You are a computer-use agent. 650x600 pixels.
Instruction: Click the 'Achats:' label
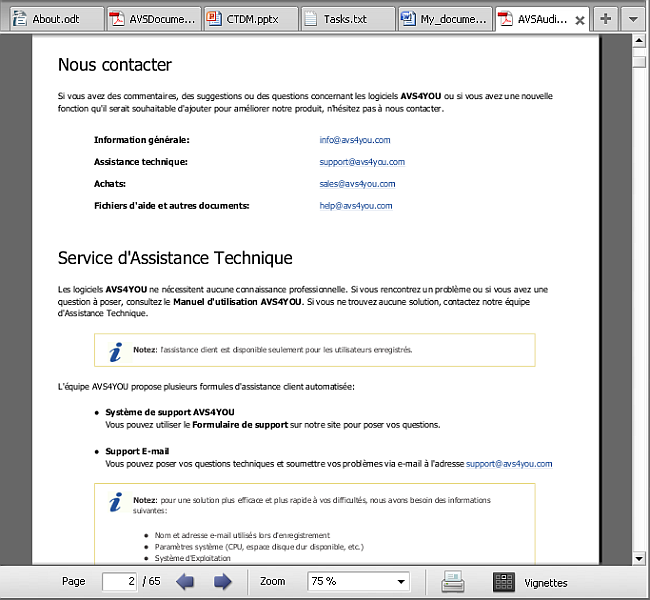point(110,184)
